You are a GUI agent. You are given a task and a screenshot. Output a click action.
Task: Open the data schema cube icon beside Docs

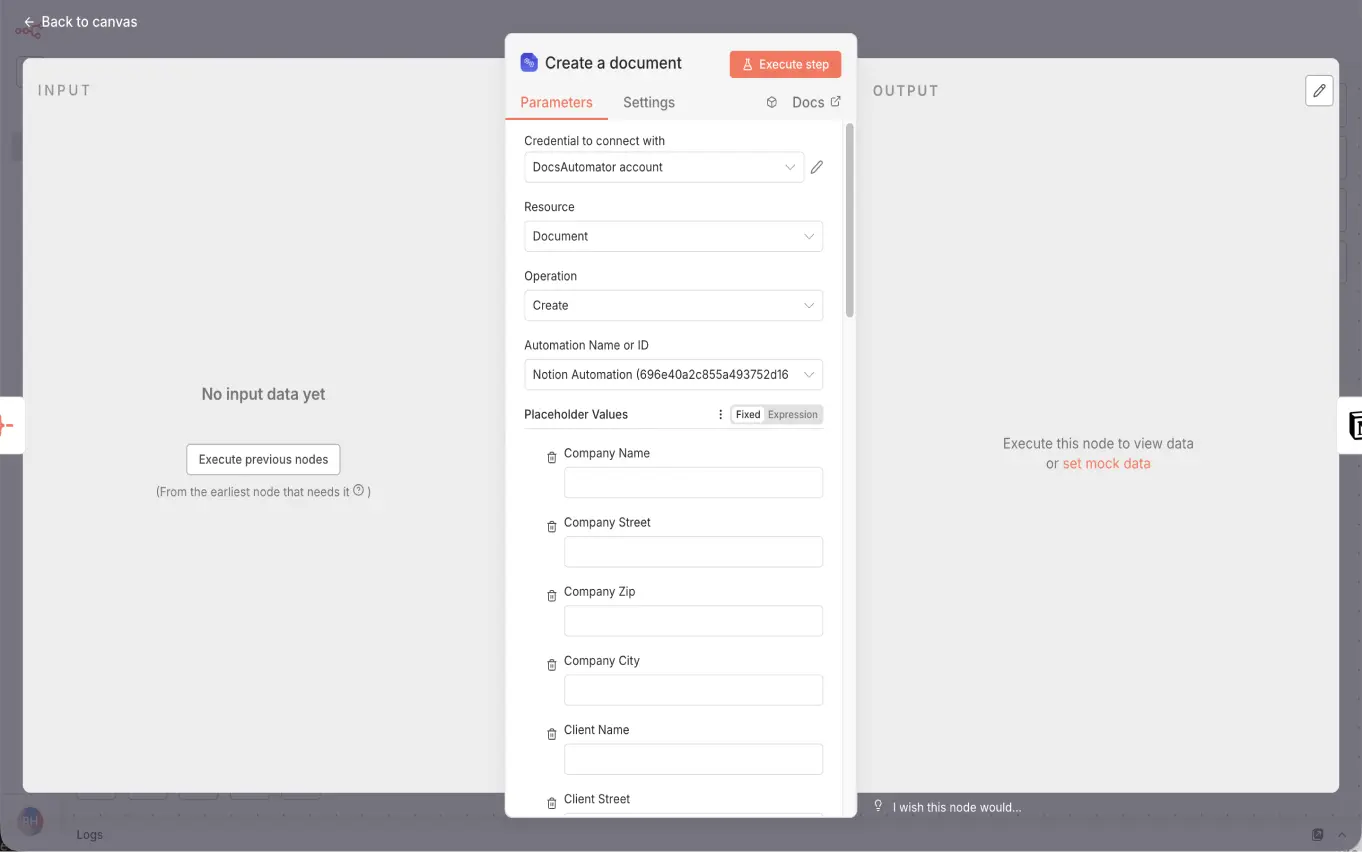771,102
